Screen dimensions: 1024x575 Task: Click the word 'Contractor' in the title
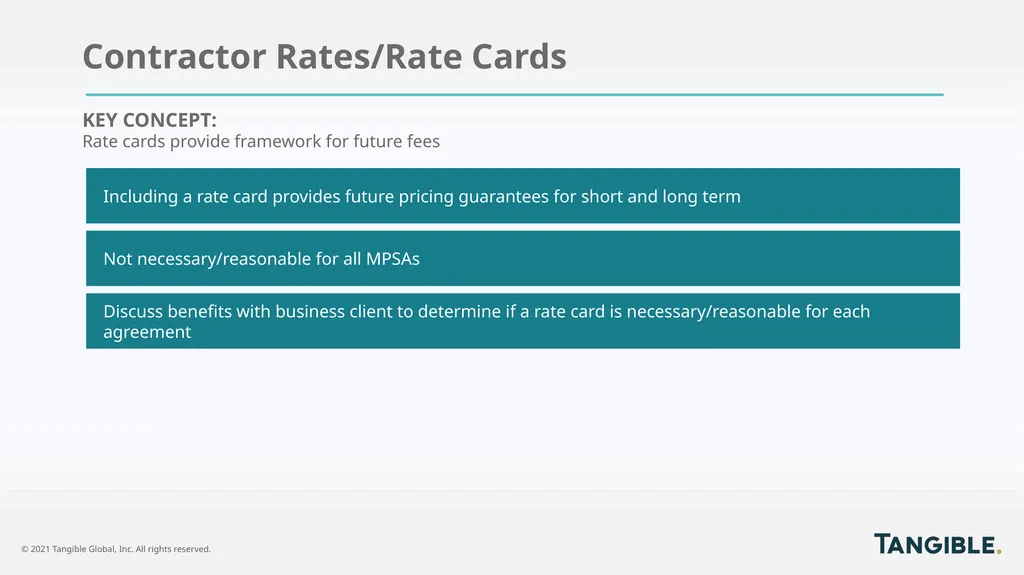pyautogui.click(x=174, y=56)
